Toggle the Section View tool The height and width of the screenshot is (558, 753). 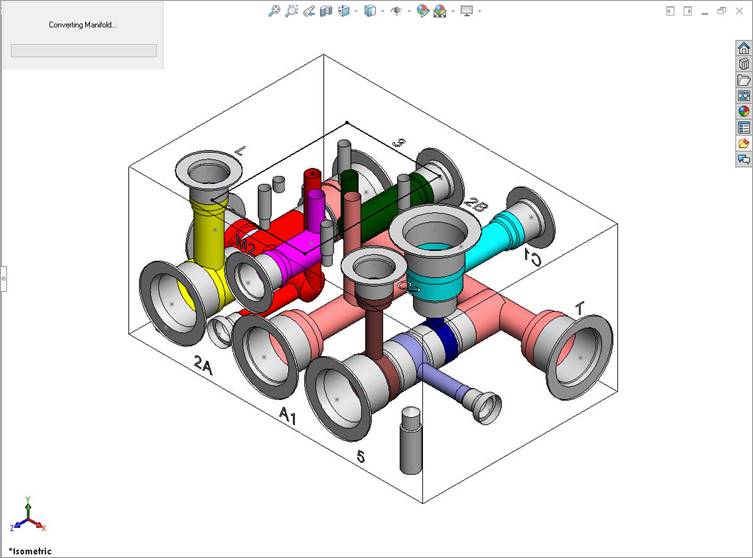pos(328,11)
